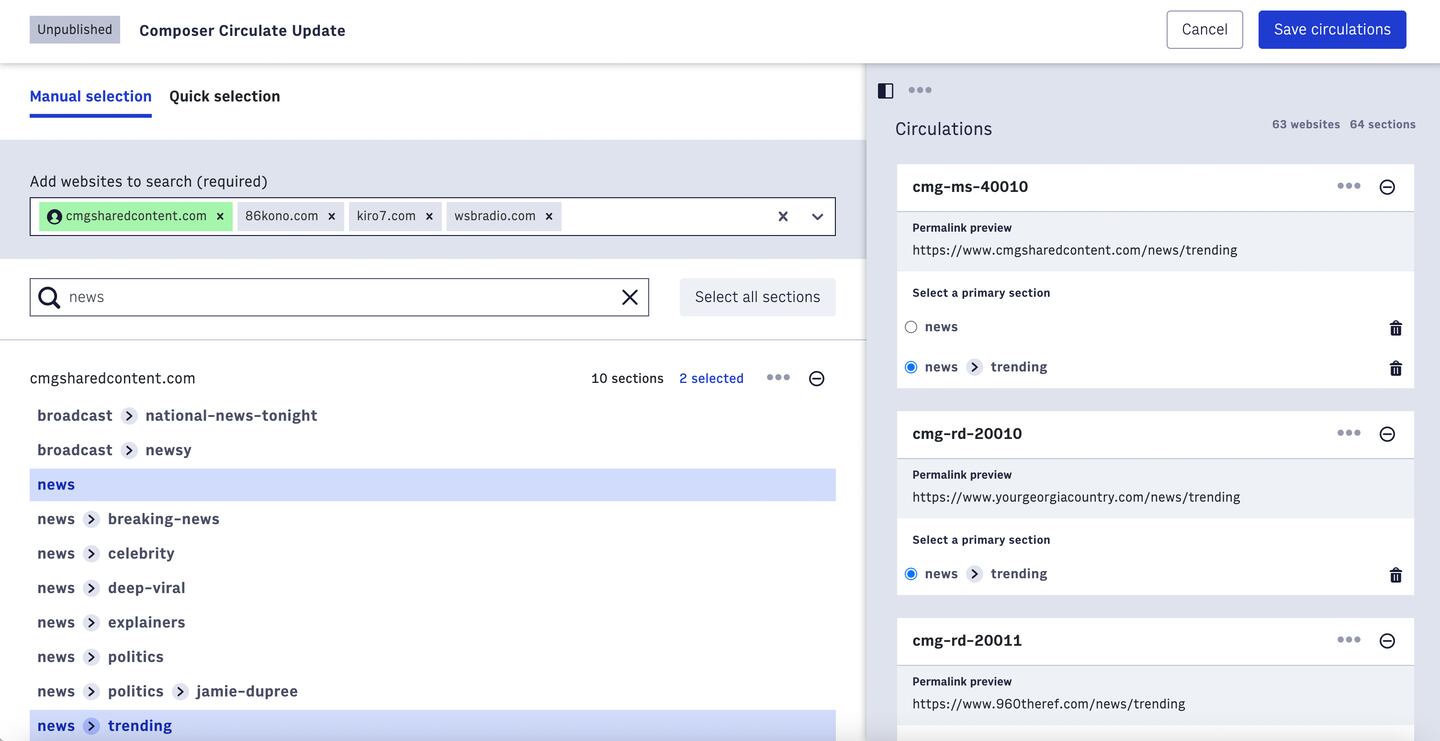This screenshot has width=1440, height=741.
Task: Switch to Quick selection tab
Action: (x=224, y=96)
